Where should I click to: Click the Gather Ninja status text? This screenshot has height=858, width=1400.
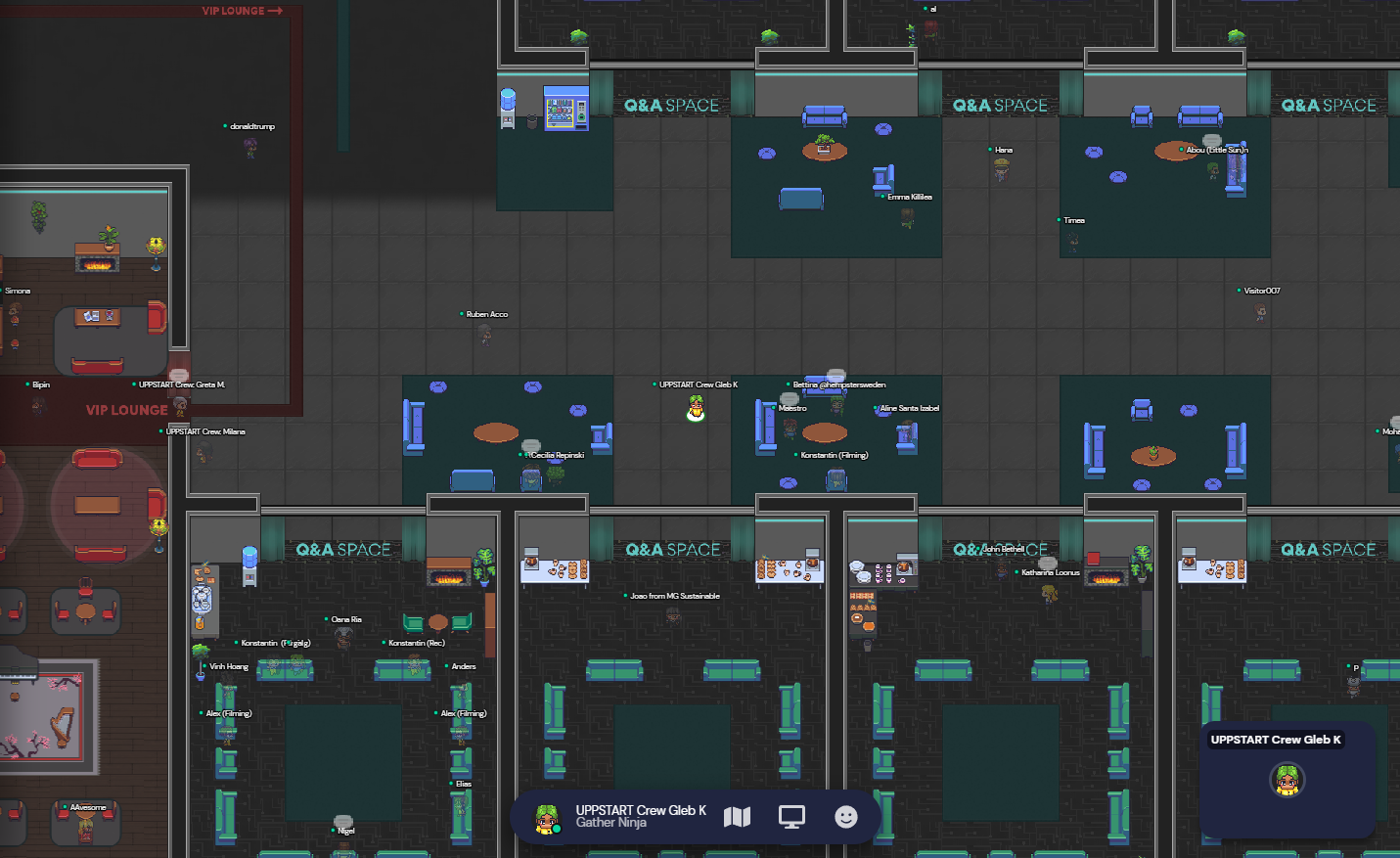611,824
